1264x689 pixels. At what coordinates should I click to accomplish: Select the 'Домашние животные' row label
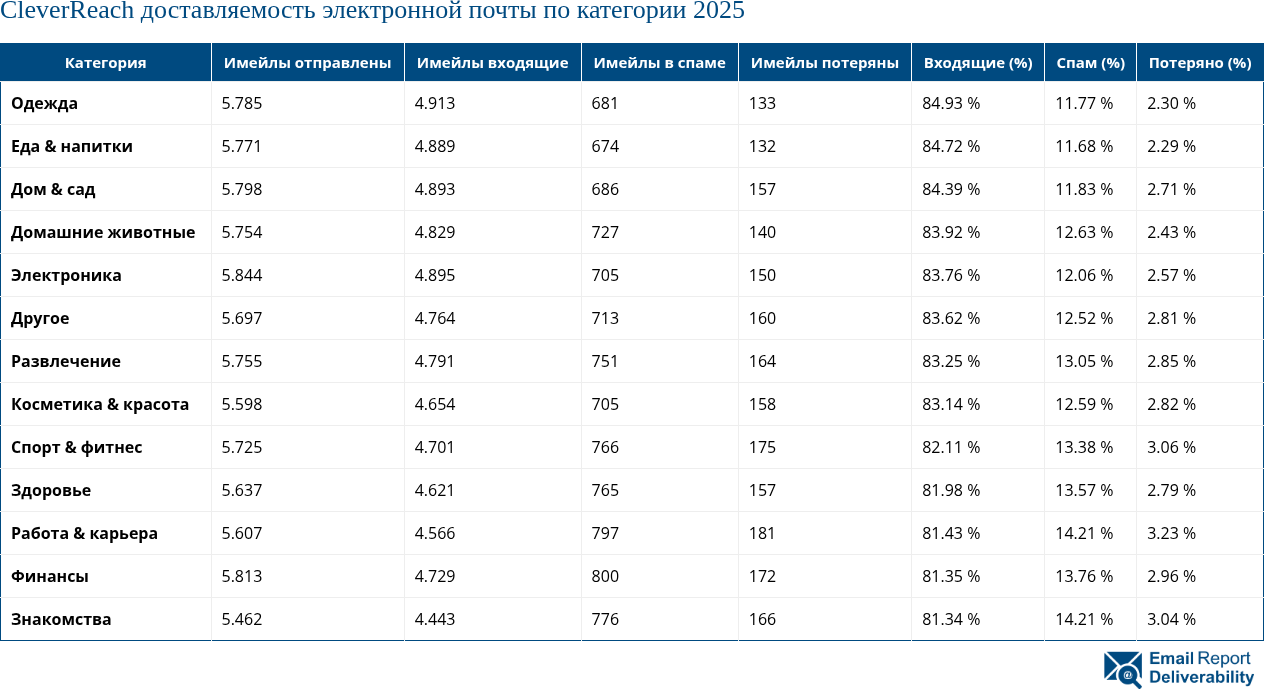[103, 232]
